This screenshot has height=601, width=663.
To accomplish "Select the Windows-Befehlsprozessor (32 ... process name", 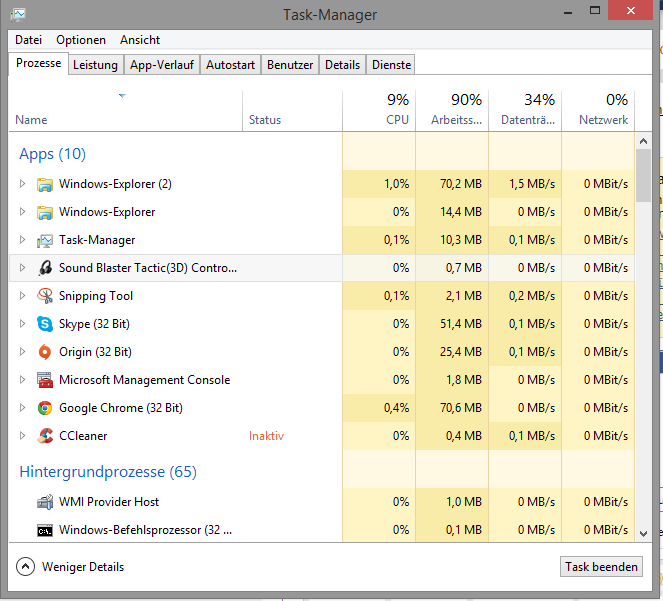I will pyautogui.click(x=145, y=530).
